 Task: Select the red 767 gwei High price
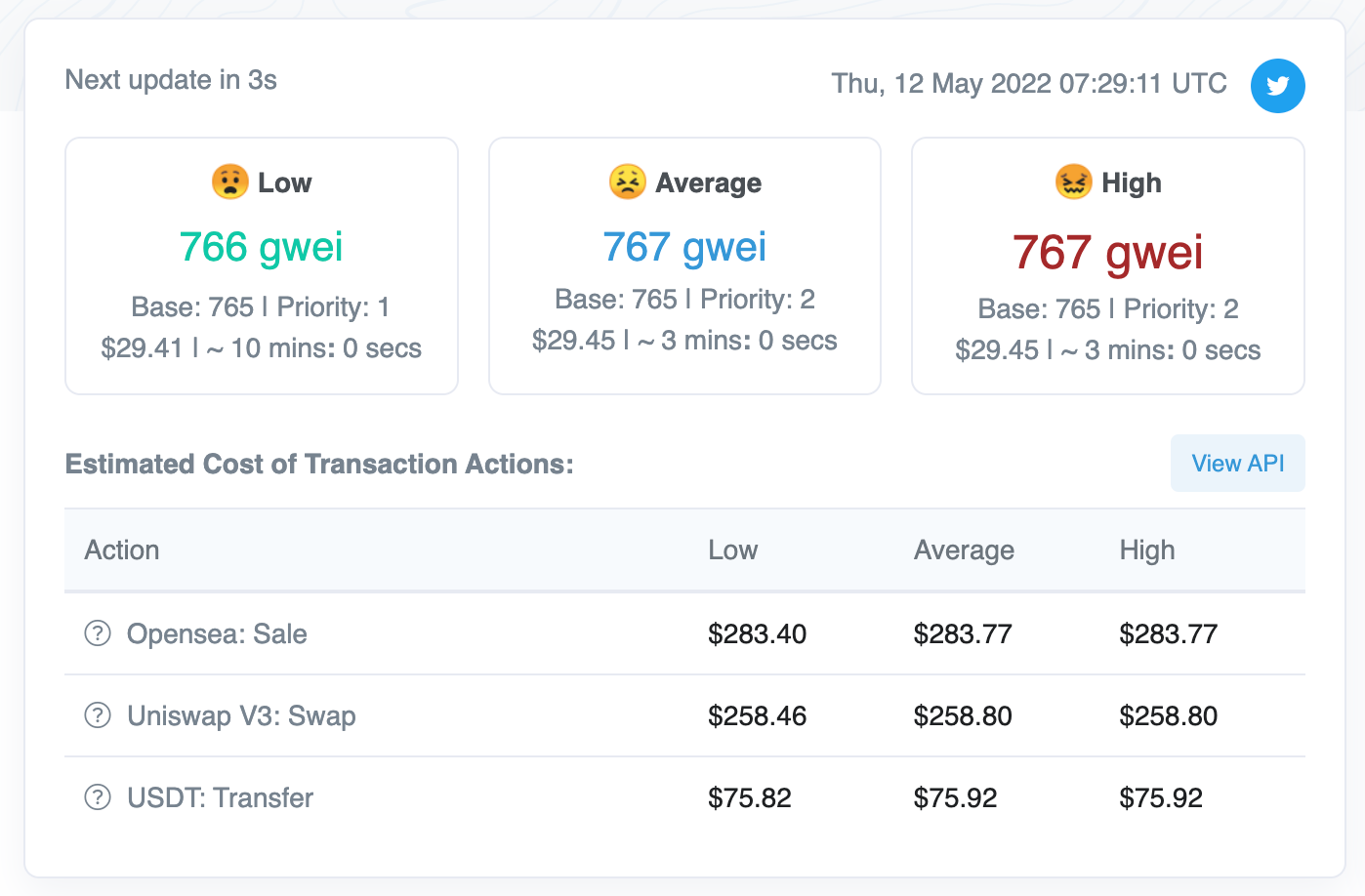tap(1107, 252)
